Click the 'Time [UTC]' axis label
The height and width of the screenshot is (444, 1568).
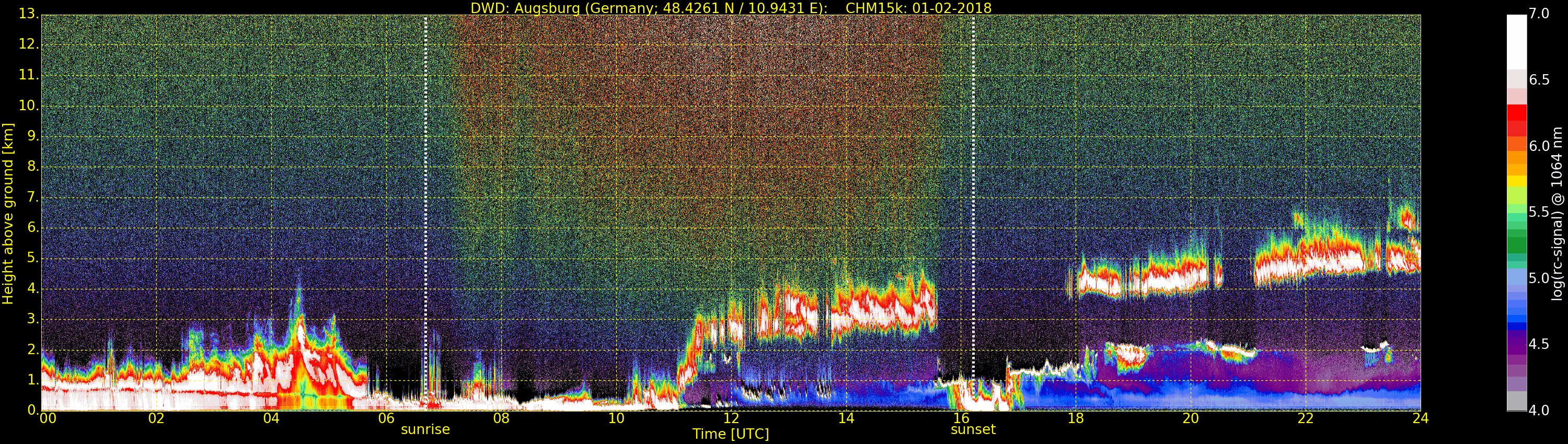tap(731, 434)
